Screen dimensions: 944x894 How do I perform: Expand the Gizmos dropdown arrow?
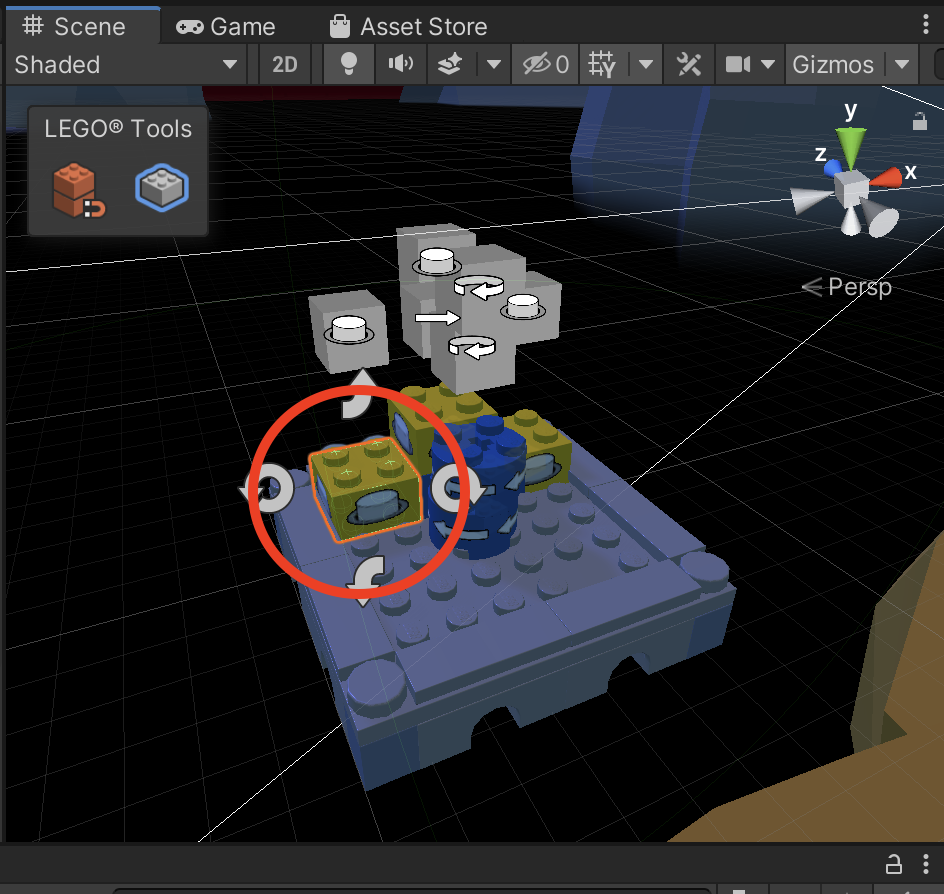[x=901, y=64]
